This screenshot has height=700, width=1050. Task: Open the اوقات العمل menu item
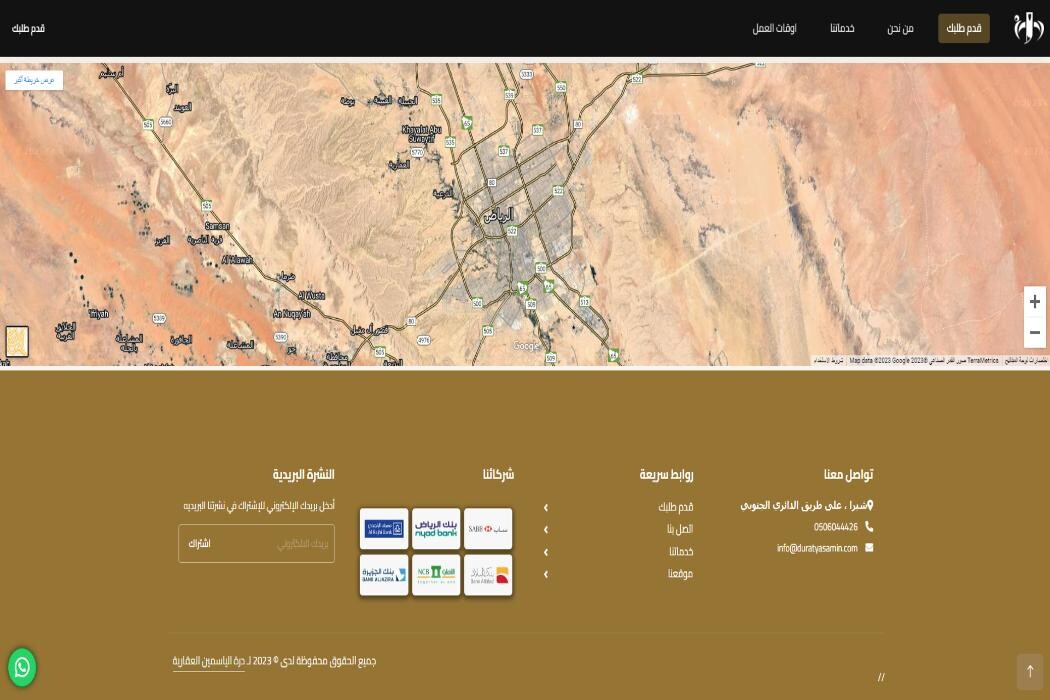tap(774, 29)
